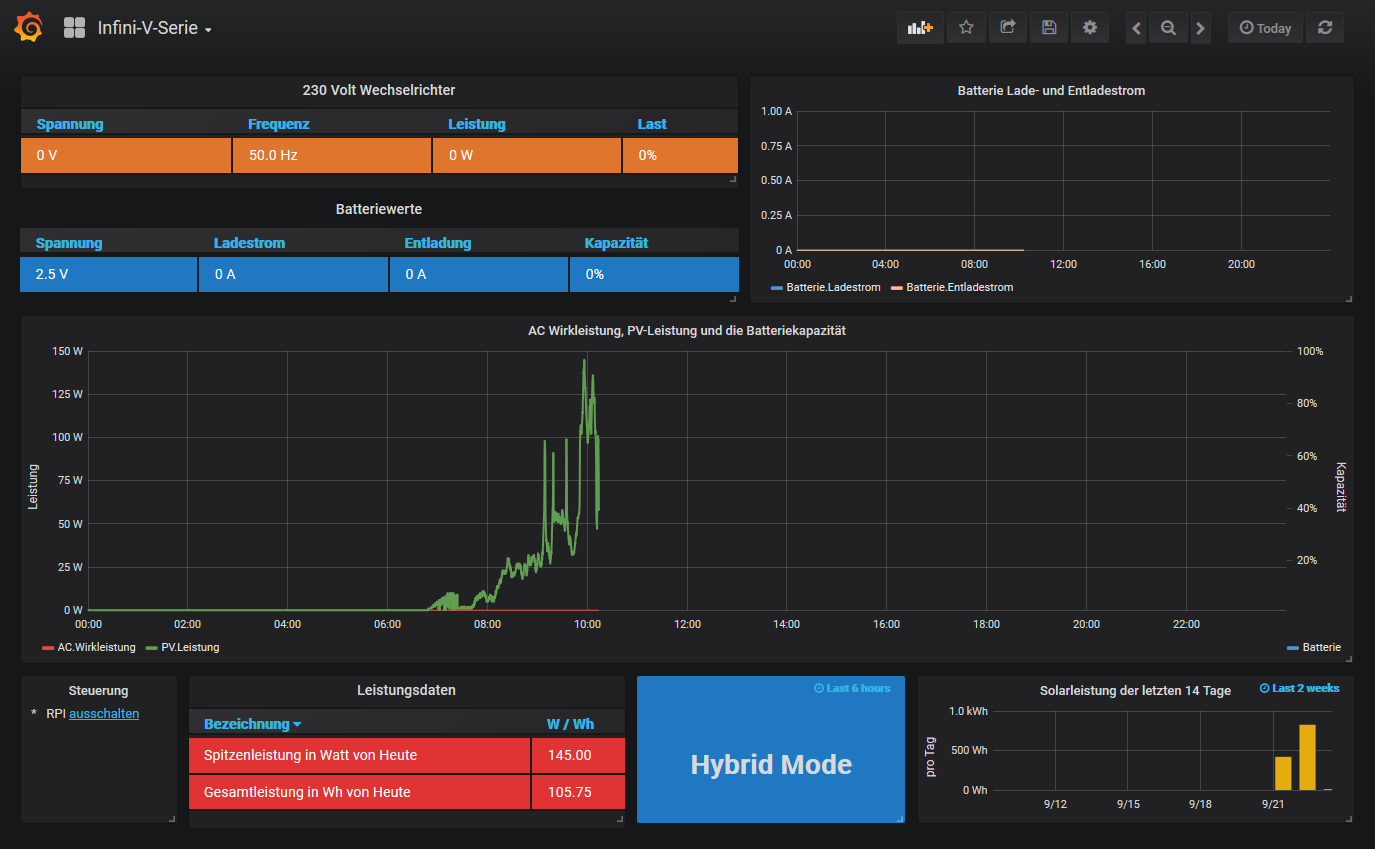This screenshot has width=1375, height=849.
Task: Click the RPI ausschalten link
Action: [x=103, y=714]
